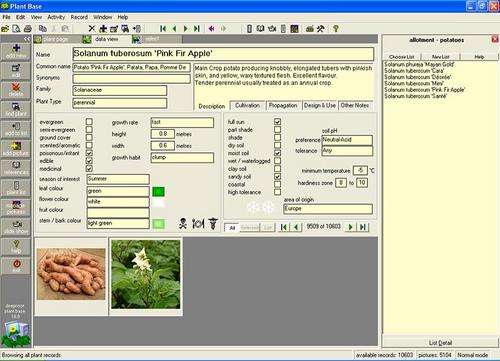Uncheck the moist soil checkbox
This screenshot has height=361, width=500.
277,153
